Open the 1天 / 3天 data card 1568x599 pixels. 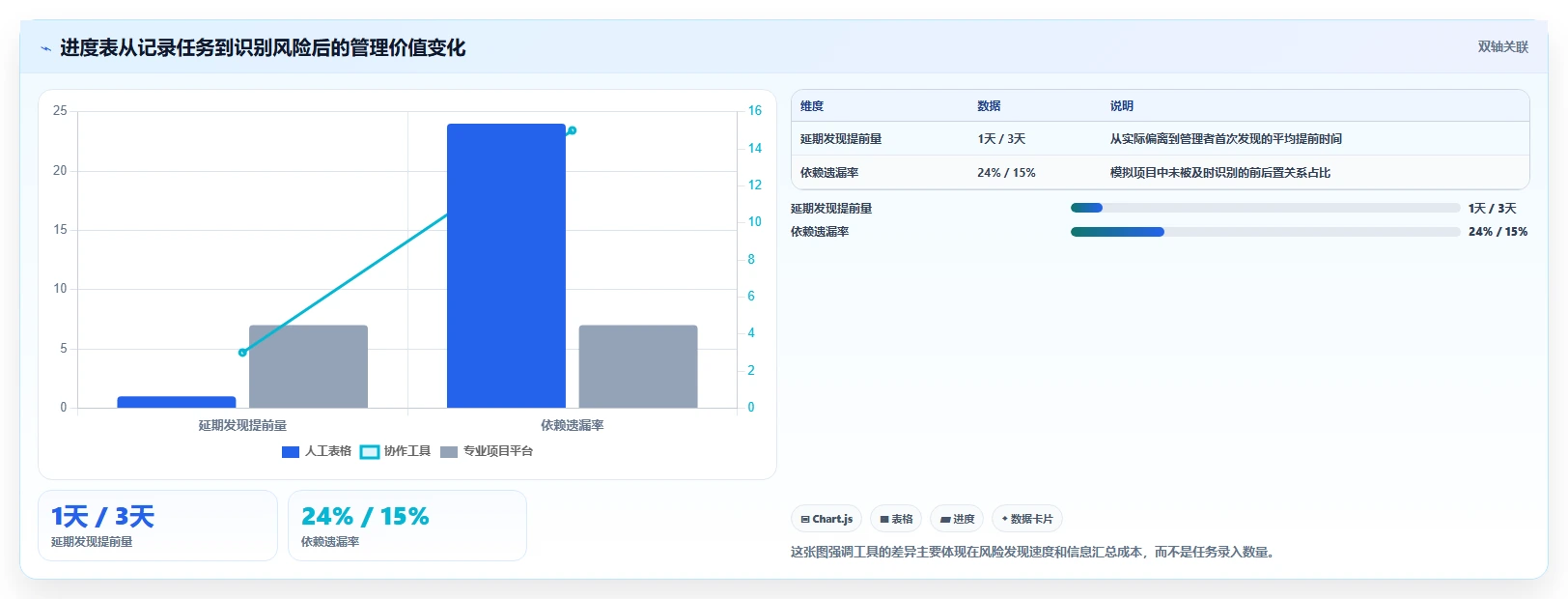pyautogui.click(x=157, y=526)
